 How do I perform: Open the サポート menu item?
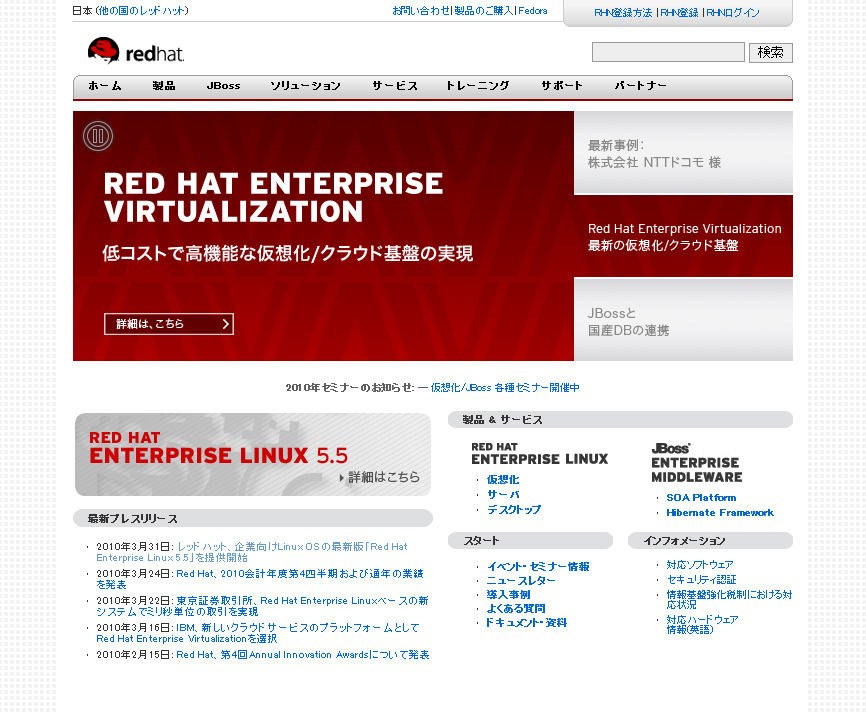tap(562, 86)
